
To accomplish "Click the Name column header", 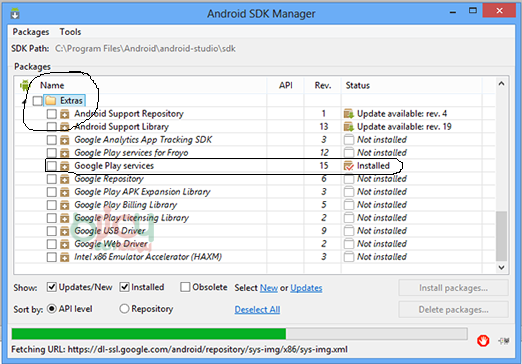I will point(52,85).
